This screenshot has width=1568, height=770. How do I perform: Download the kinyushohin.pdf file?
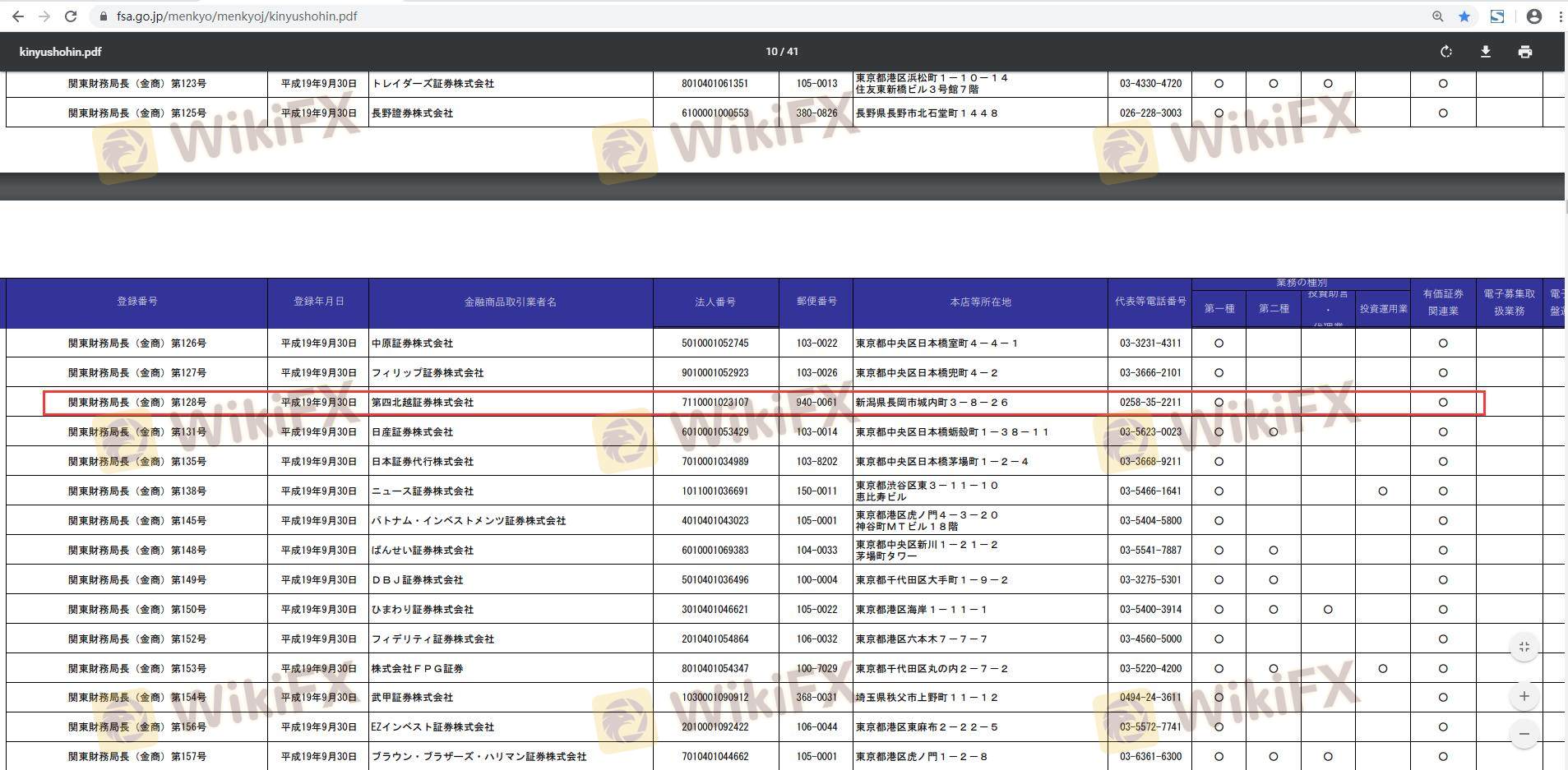click(x=1486, y=52)
